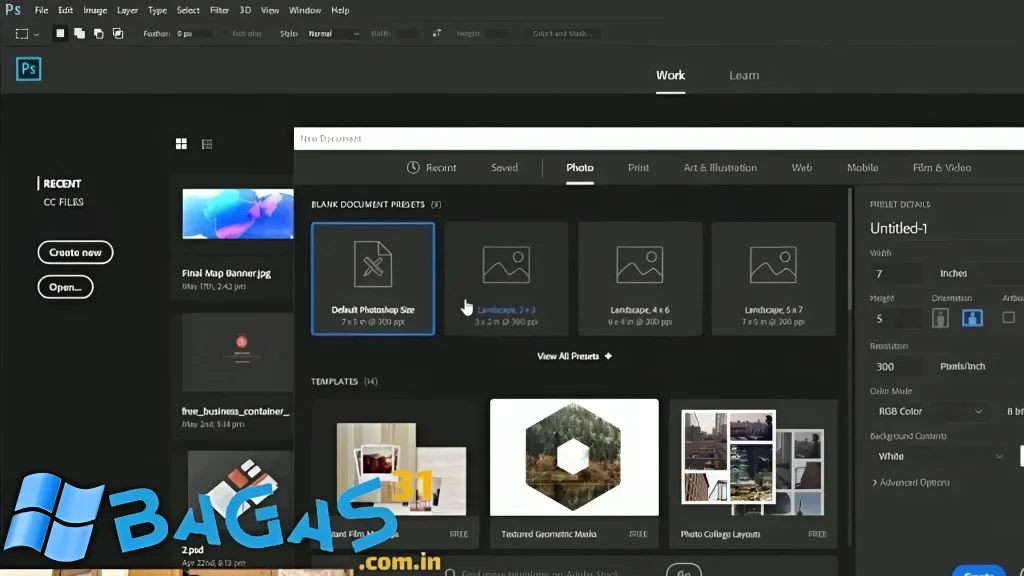1024x576 pixels.
Task: Open the 3D menu
Action: (245, 10)
